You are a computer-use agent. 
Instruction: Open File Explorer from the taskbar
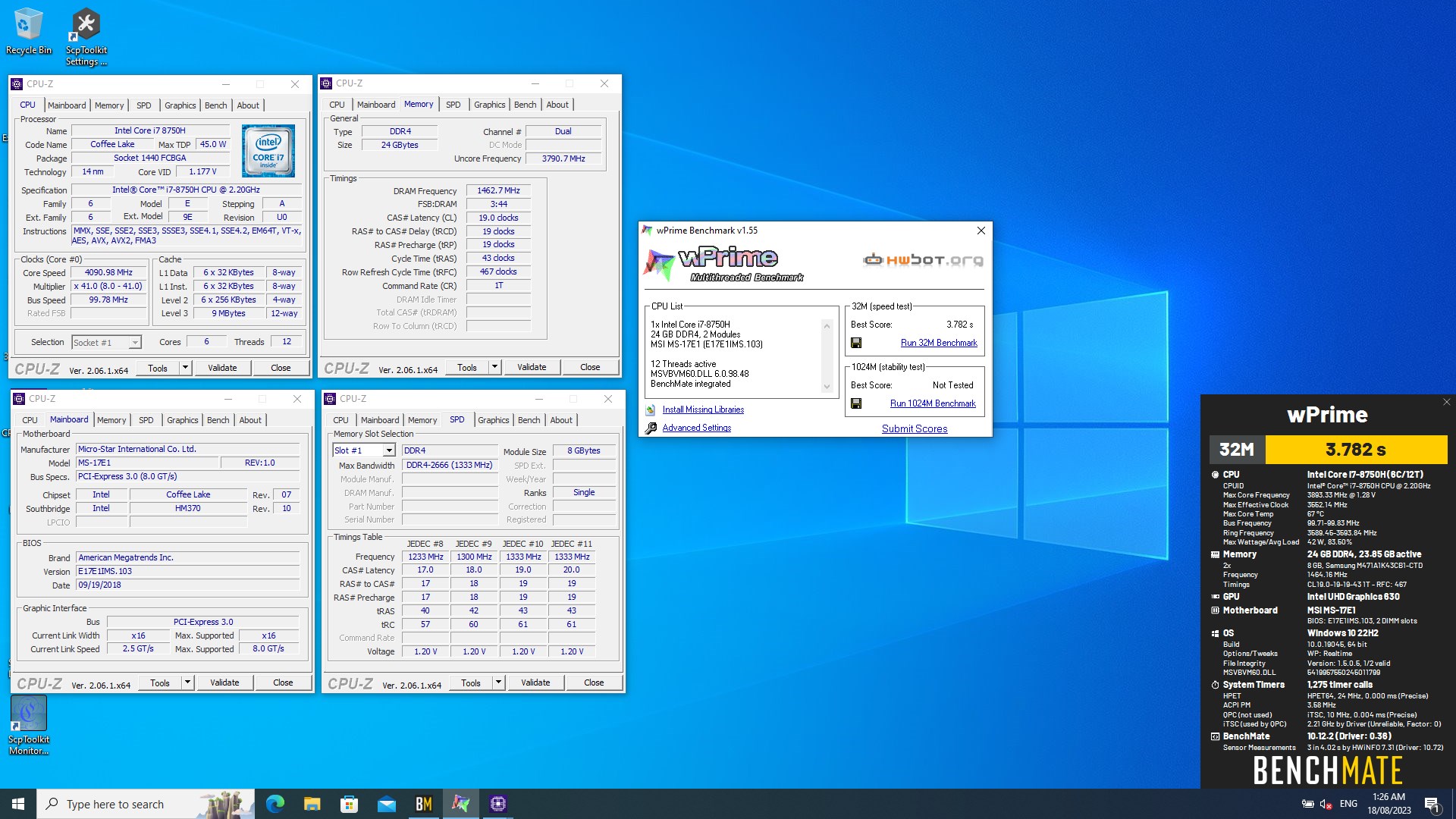tap(312, 804)
